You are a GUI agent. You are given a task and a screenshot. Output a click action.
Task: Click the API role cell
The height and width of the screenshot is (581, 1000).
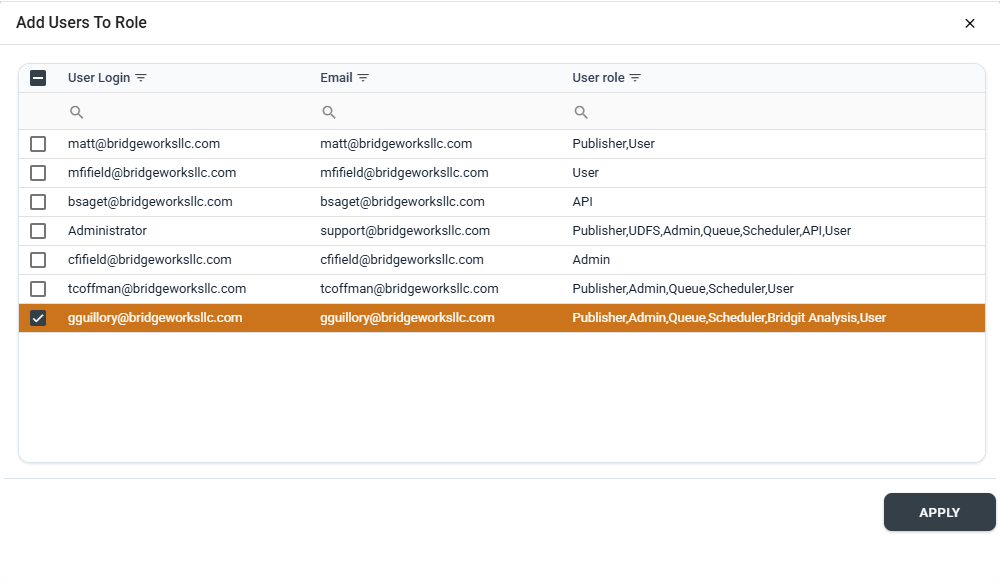click(x=582, y=202)
